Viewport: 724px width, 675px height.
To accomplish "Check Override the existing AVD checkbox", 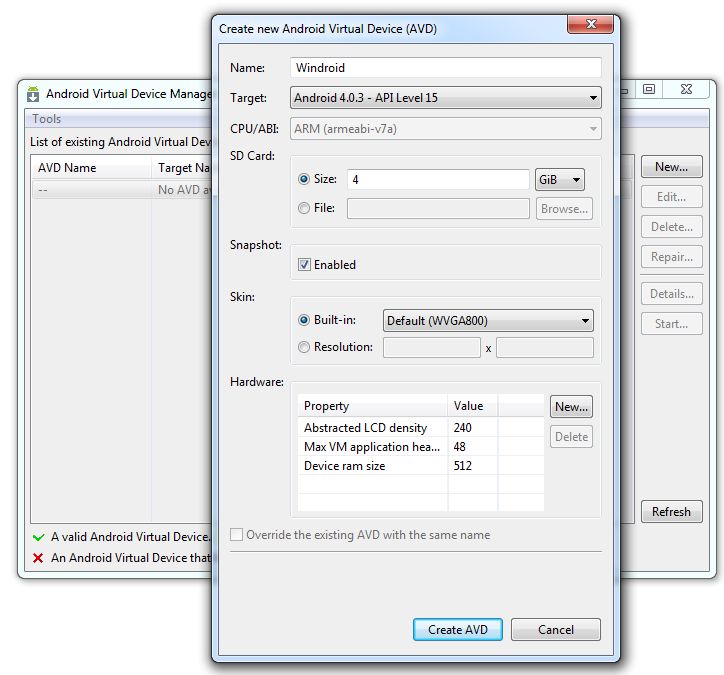I will point(236,535).
